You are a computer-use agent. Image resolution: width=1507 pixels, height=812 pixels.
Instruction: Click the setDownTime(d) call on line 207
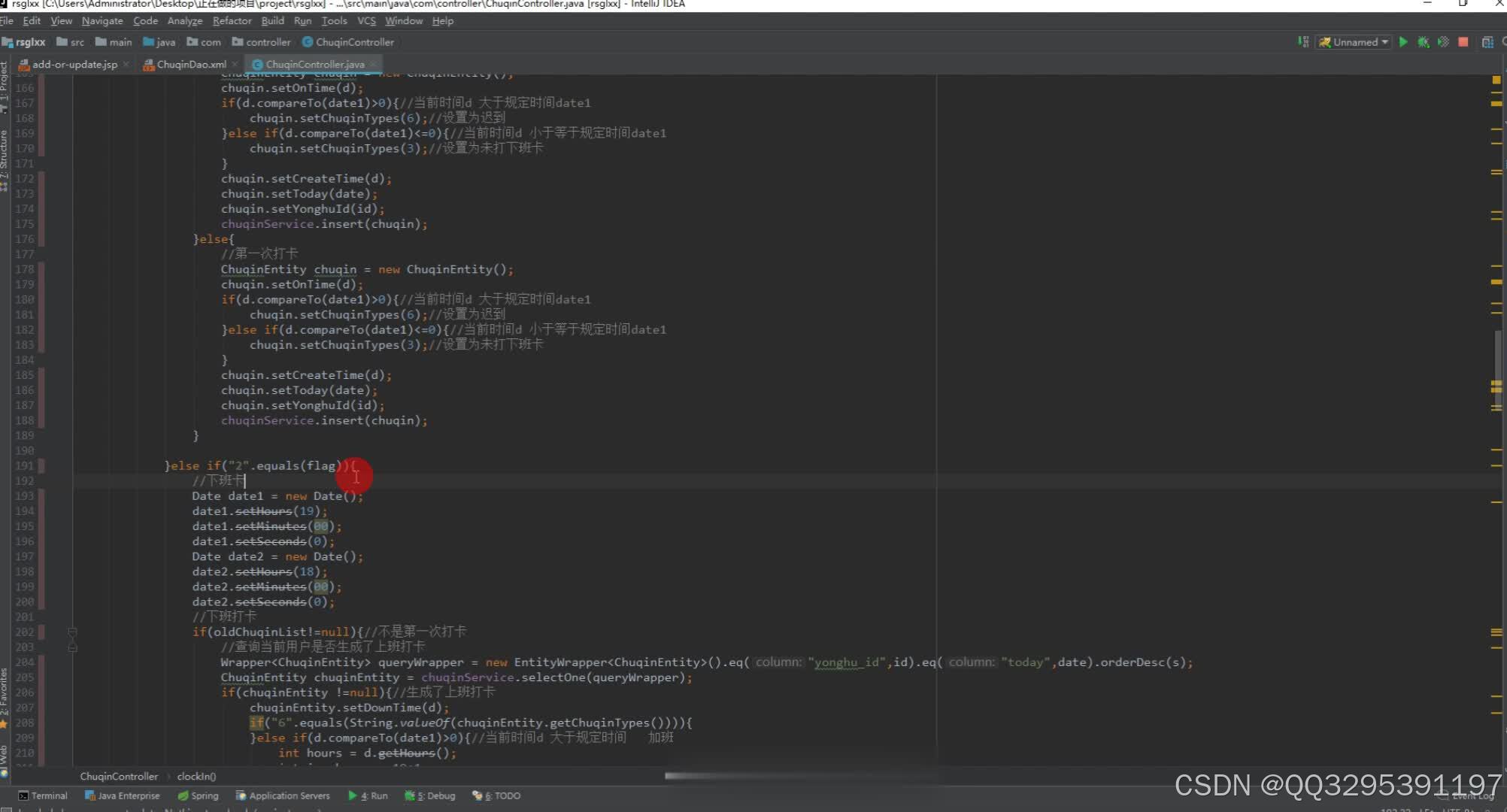(391, 707)
